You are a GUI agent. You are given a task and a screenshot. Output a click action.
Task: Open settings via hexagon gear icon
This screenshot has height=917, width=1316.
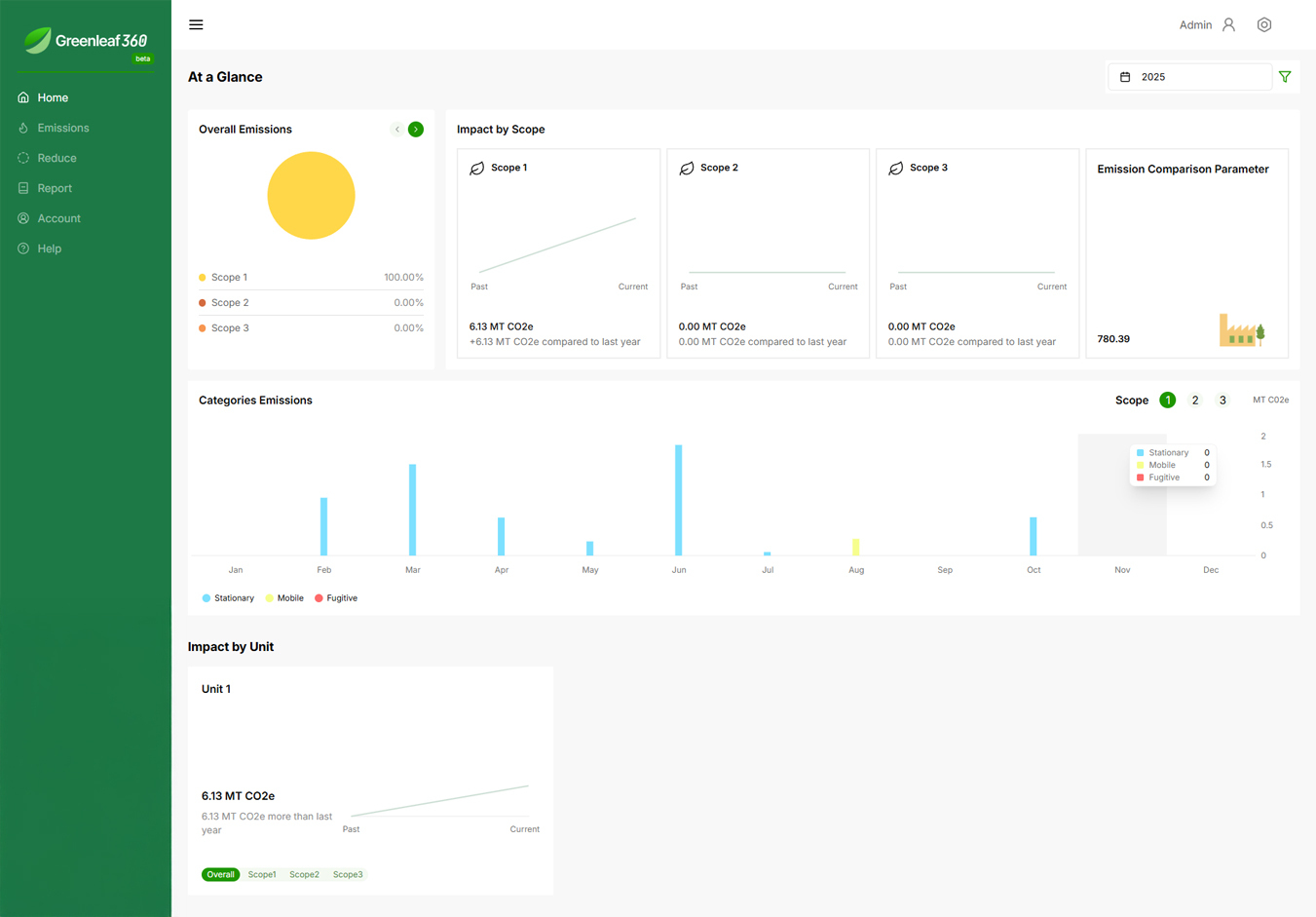1264,24
